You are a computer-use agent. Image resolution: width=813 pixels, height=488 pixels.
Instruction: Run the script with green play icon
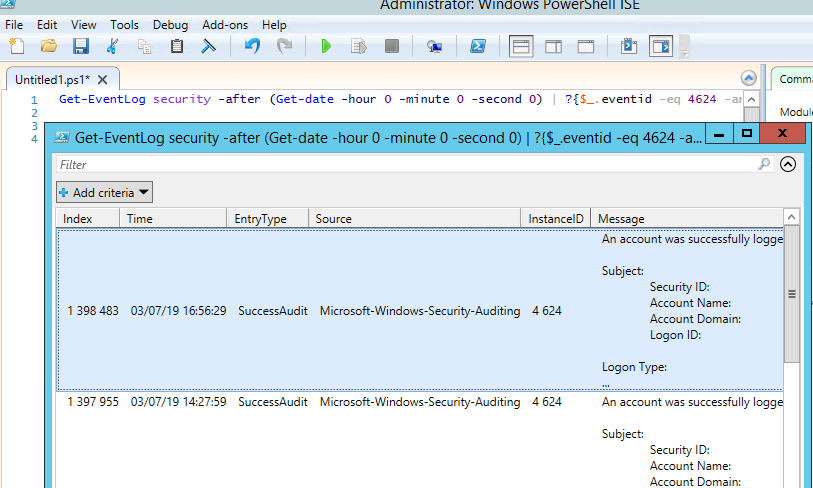pos(326,47)
